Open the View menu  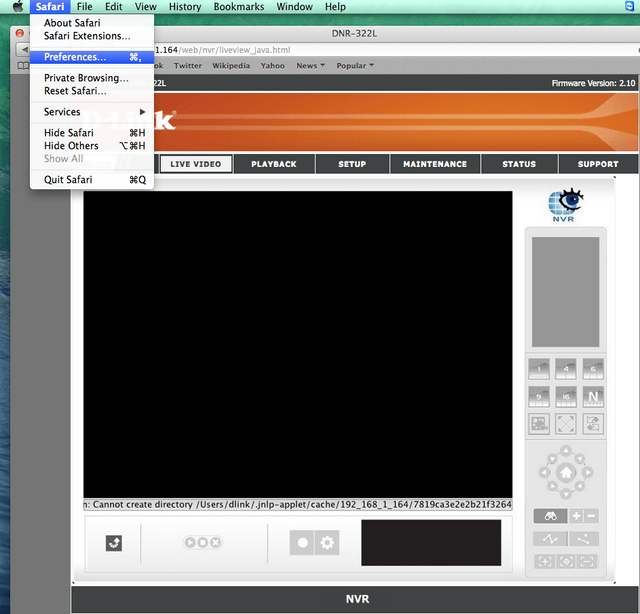coord(145,7)
